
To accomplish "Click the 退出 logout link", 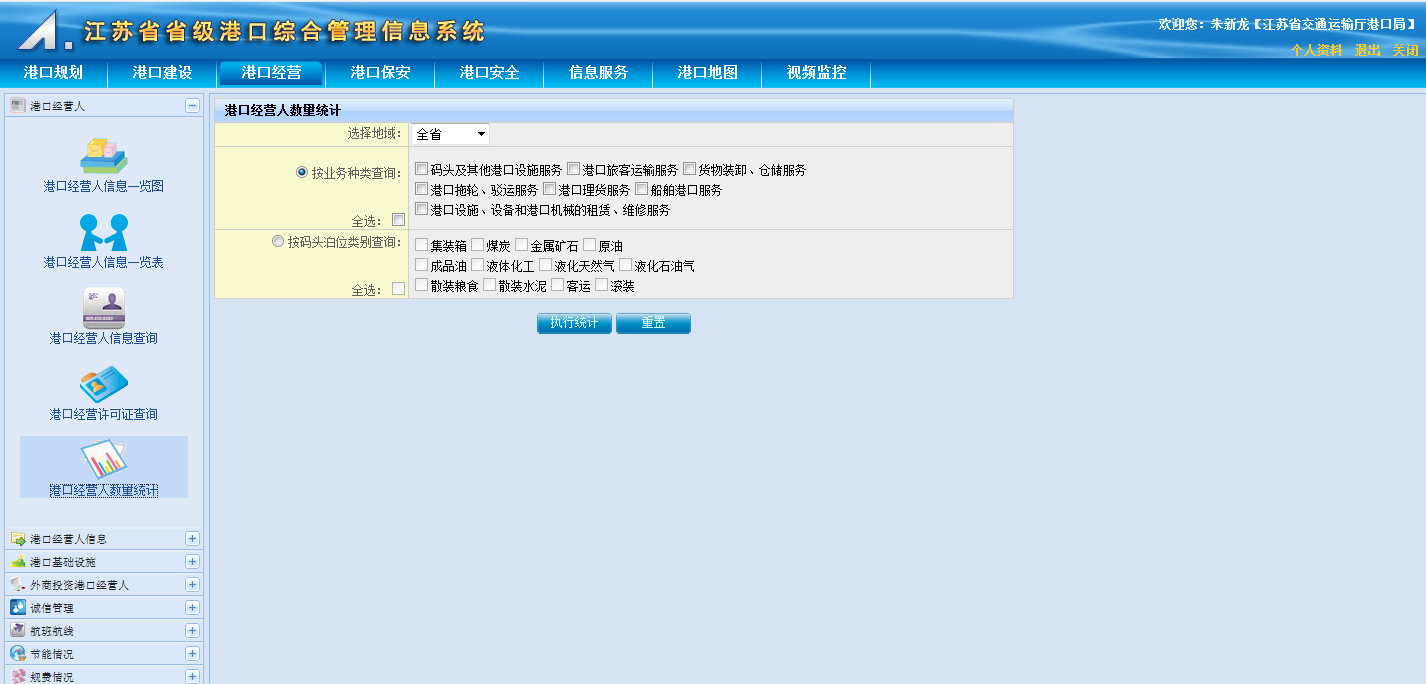I will click(1367, 50).
